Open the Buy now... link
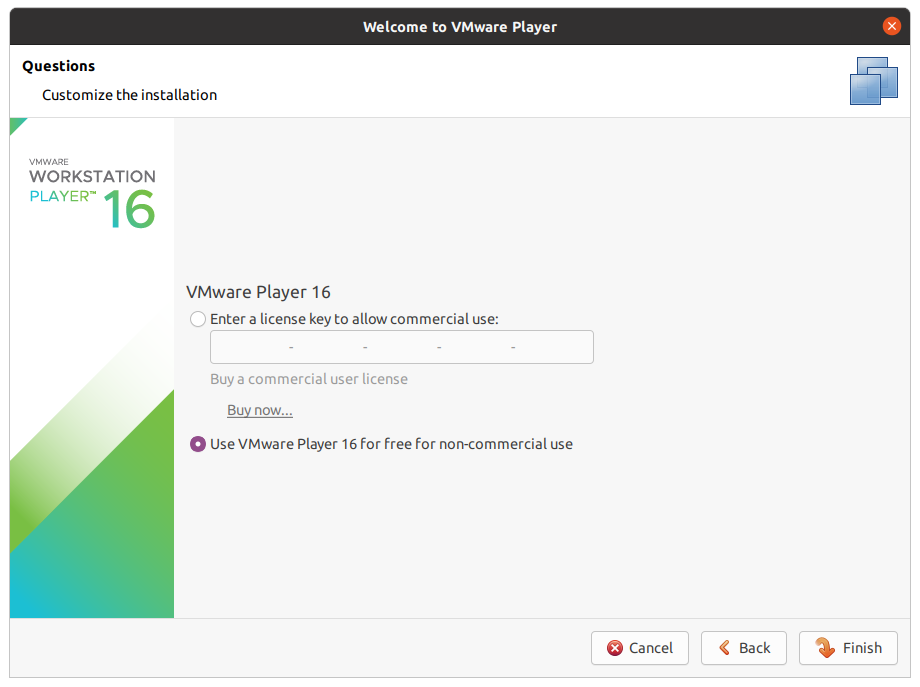This screenshot has width=920, height=687. point(260,410)
